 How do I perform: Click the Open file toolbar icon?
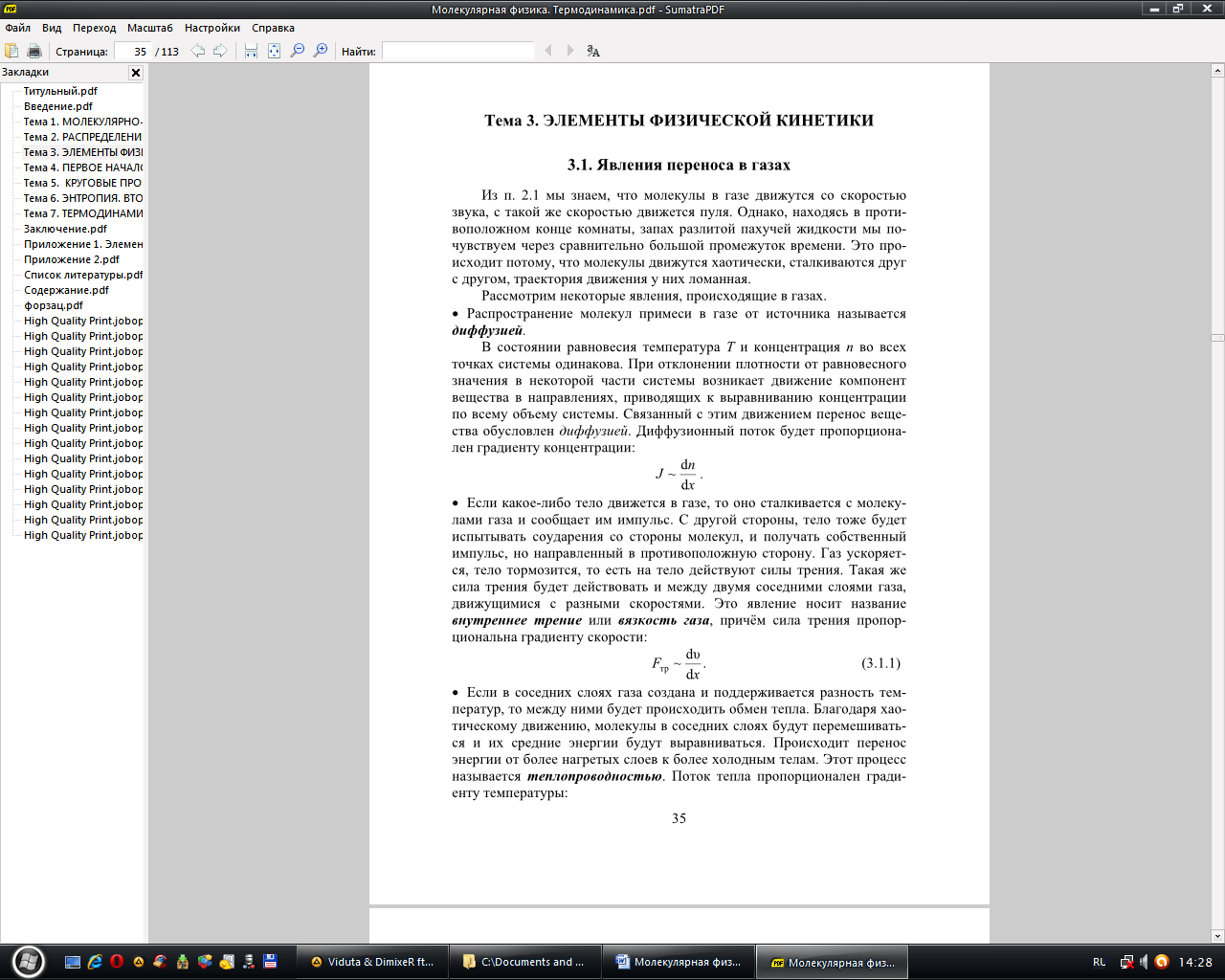(11, 51)
